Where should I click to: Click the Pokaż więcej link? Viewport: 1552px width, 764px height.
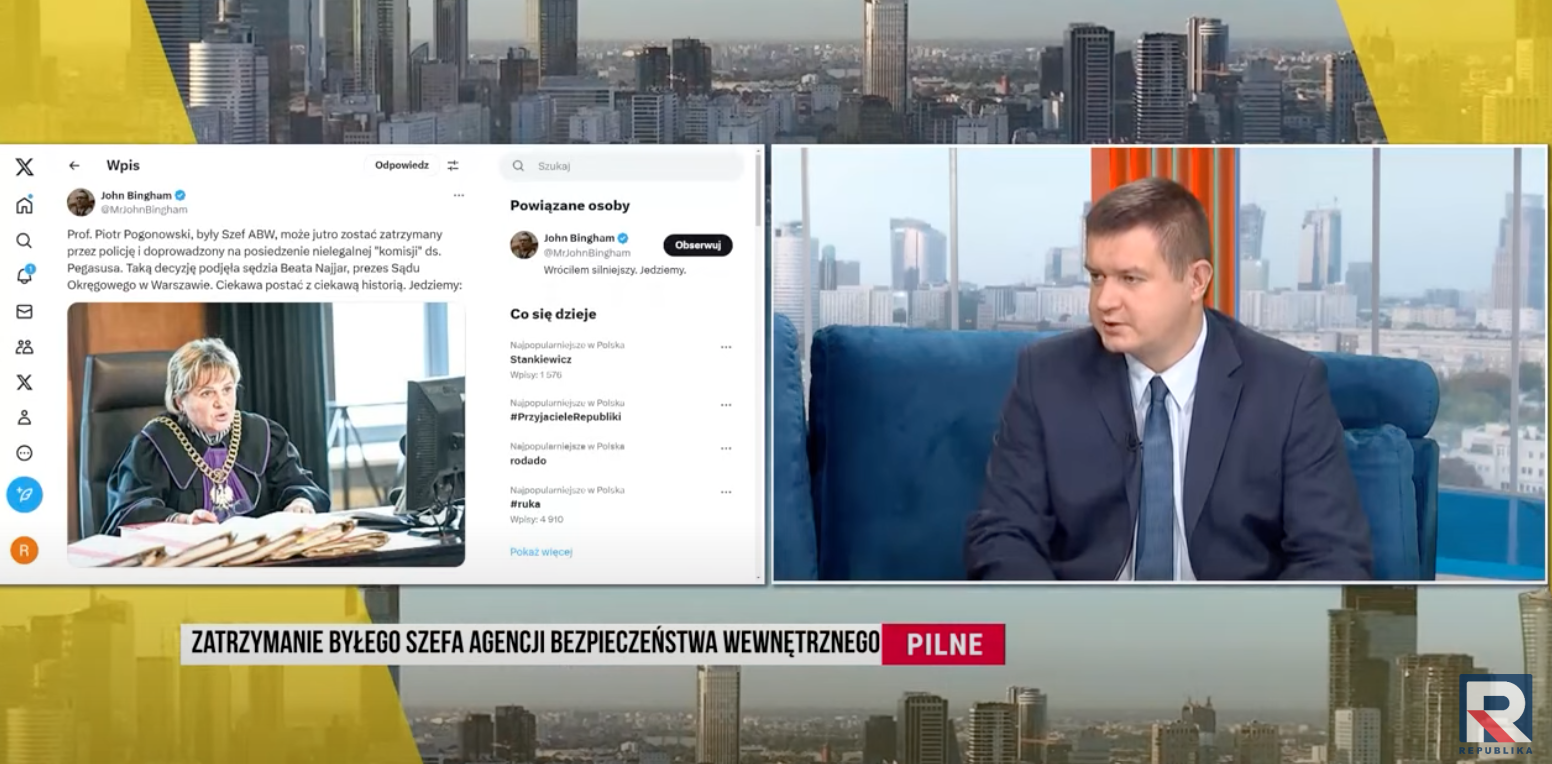541,552
